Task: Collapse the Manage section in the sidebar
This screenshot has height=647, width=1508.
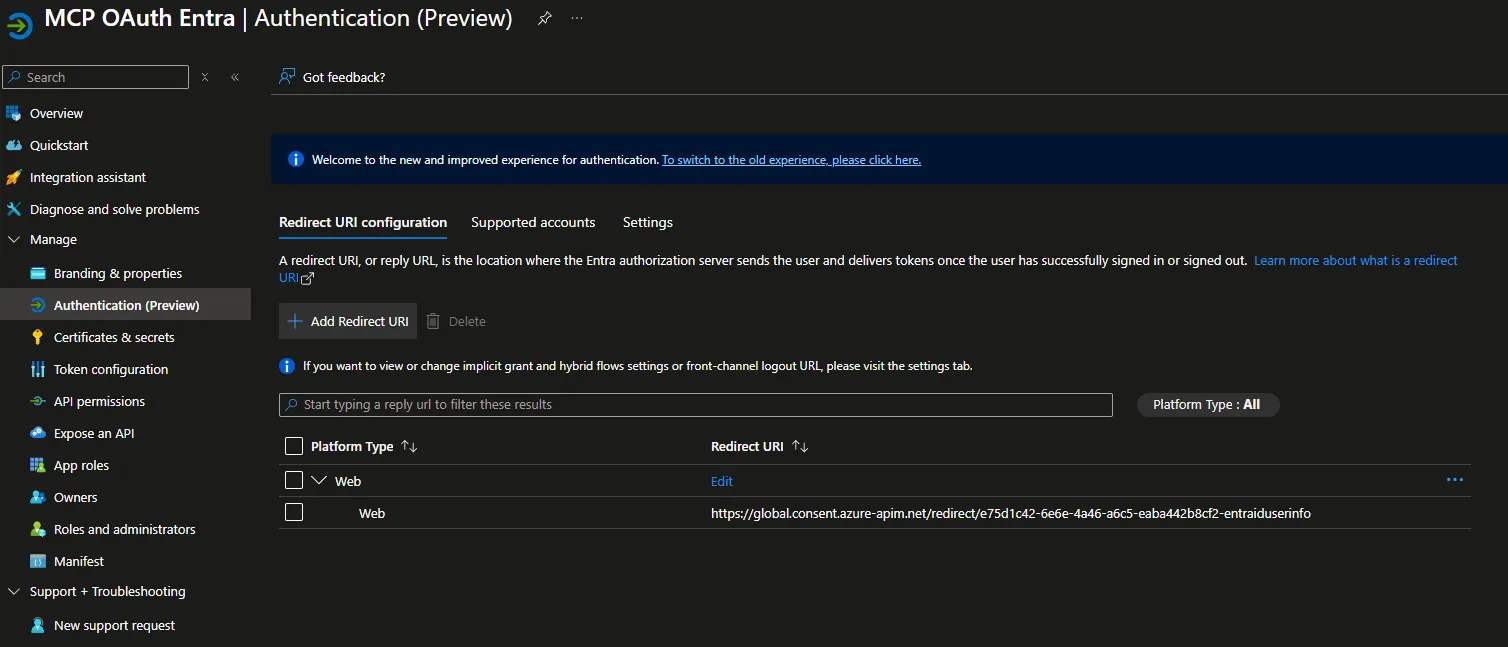Action: click(14, 240)
